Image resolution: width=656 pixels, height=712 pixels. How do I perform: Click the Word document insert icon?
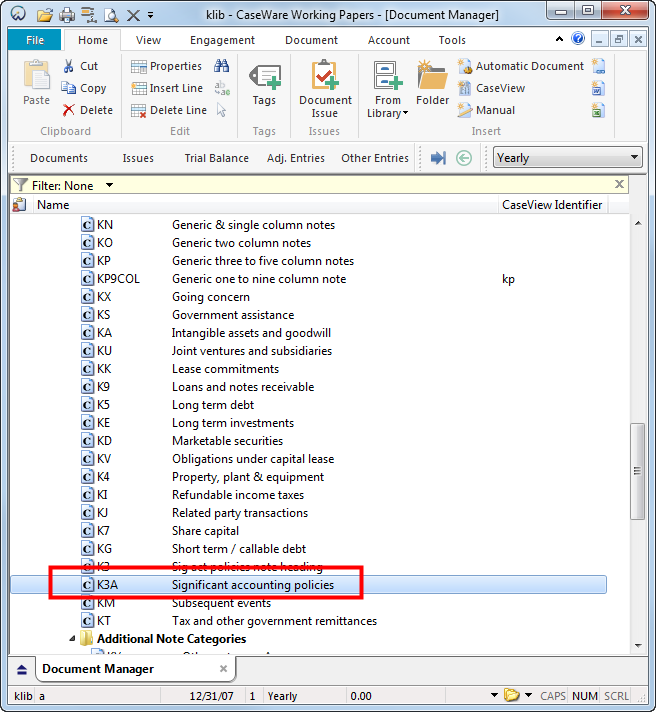[x=598, y=88]
